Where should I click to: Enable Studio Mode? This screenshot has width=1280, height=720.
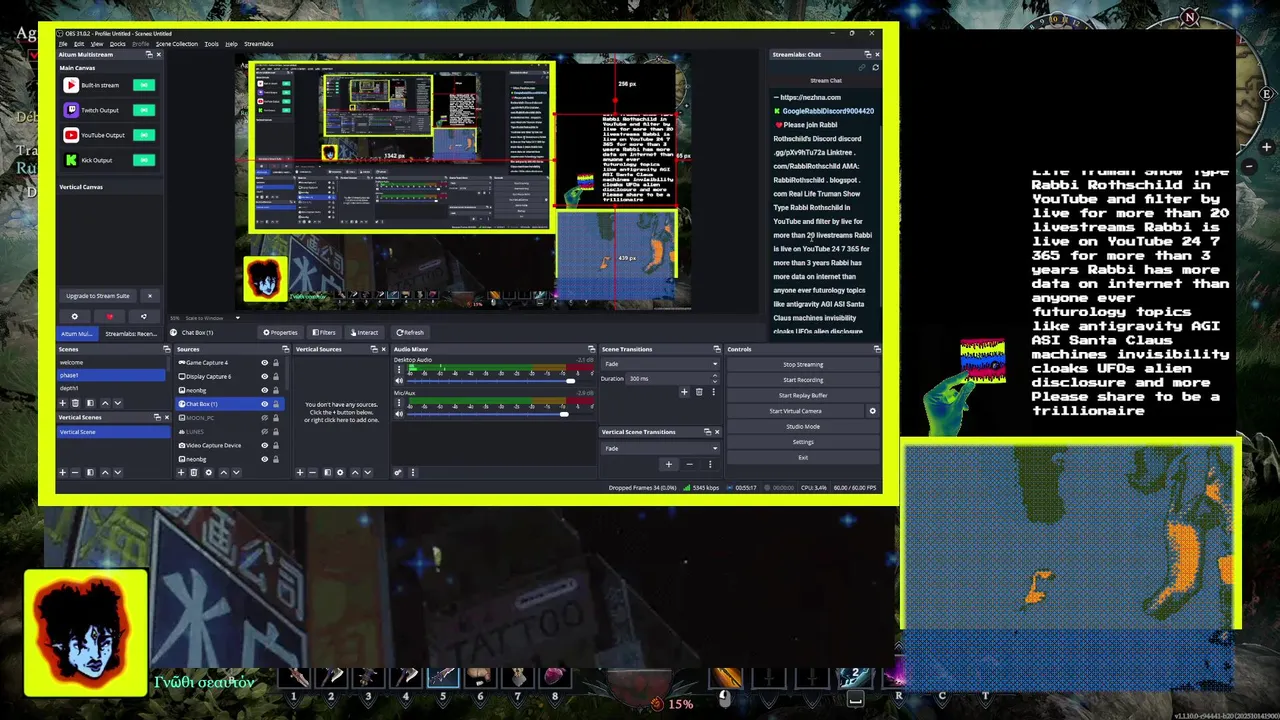click(x=803, y=426)
